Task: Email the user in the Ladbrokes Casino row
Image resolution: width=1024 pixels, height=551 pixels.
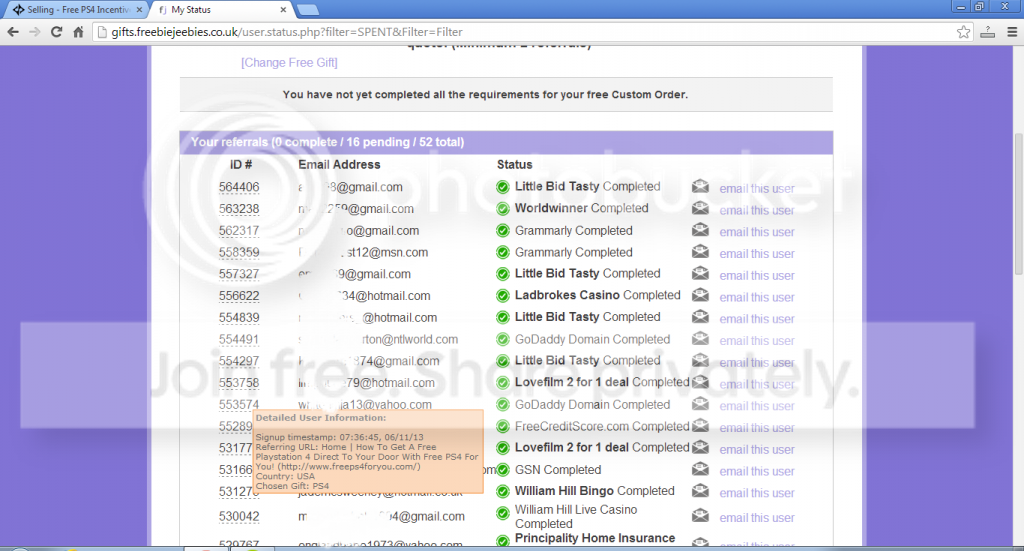Action: tap(757, 297)
